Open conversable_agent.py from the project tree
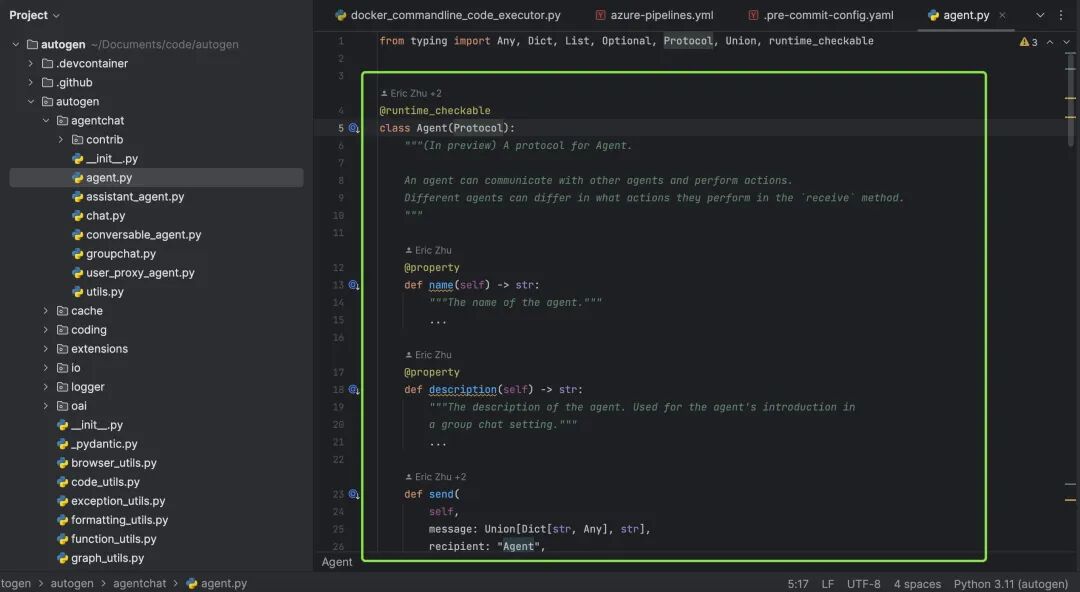The image size is (1080, 592). pyautogui.click(x=143, y=235)
